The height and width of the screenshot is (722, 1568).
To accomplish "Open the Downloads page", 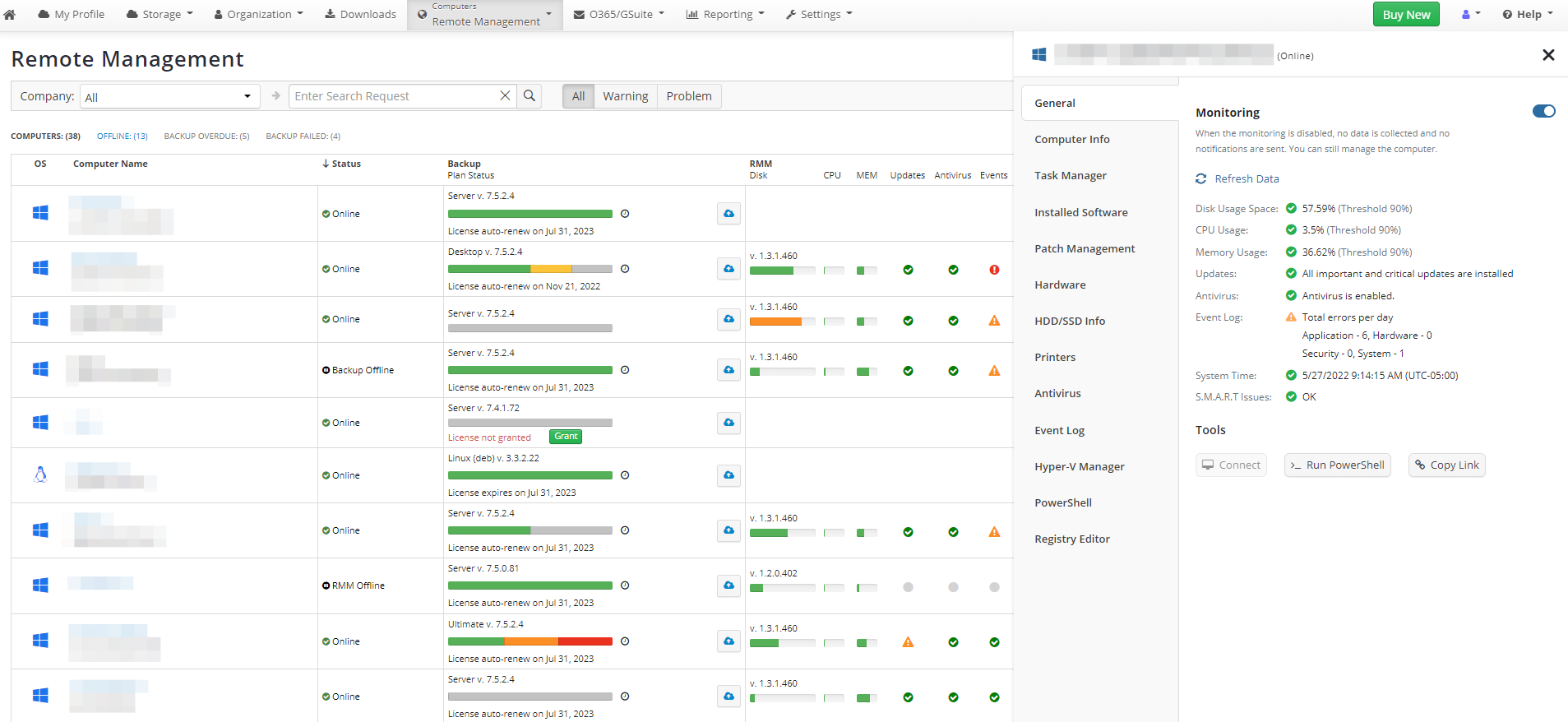I will [360, 14].
